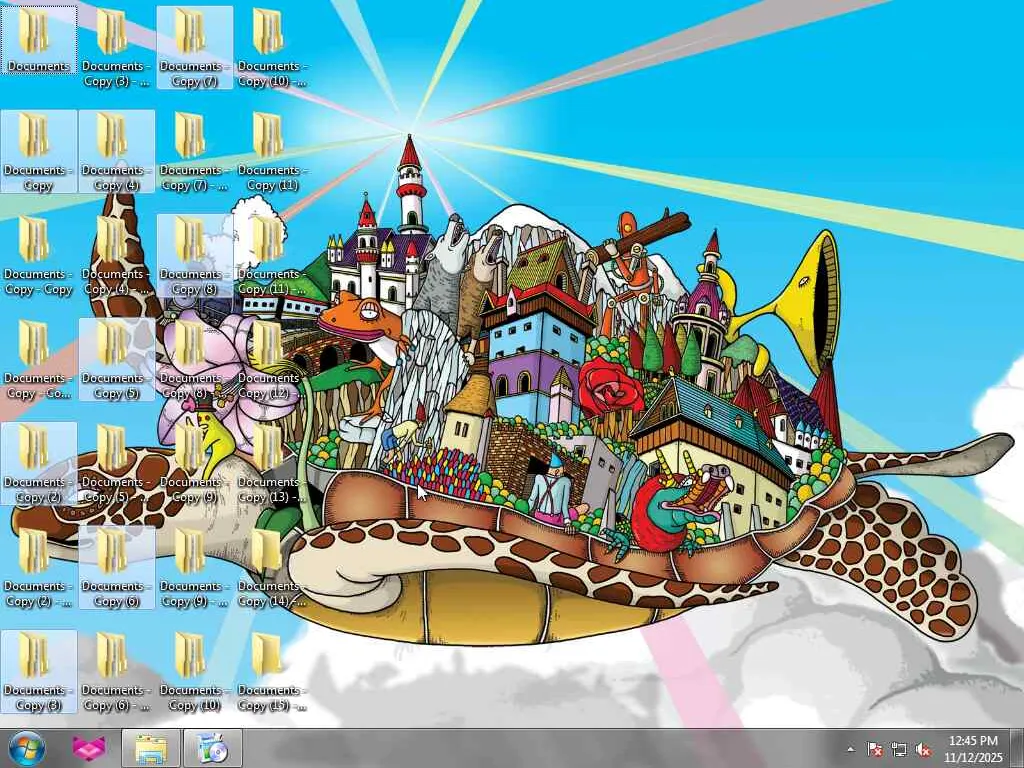Viewport: 1024px width, 768px height.
Task: Select folder labeled "Documents - Copy (15) - ..."
Action: pos(272,671)
